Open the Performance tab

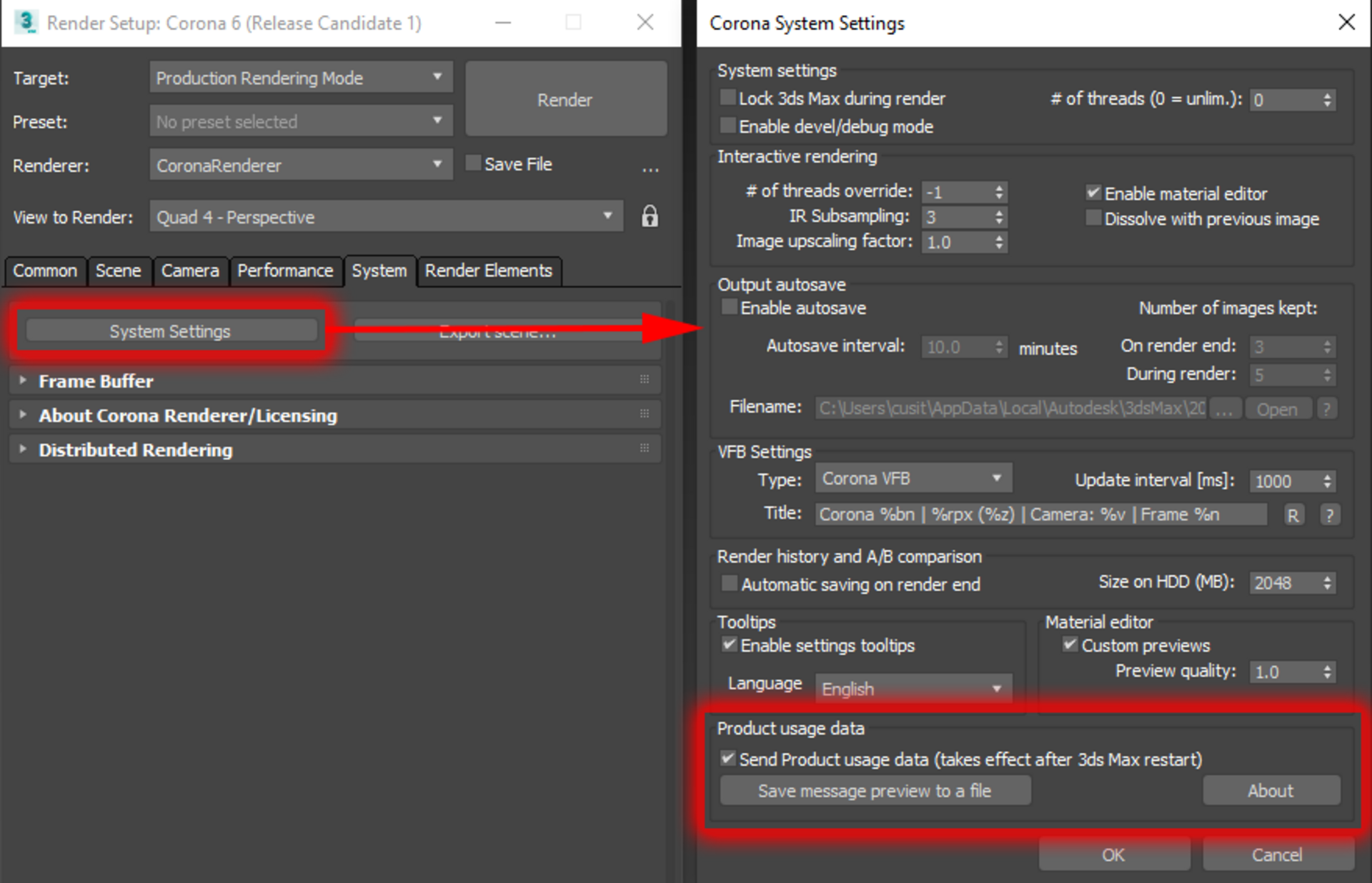285,271
